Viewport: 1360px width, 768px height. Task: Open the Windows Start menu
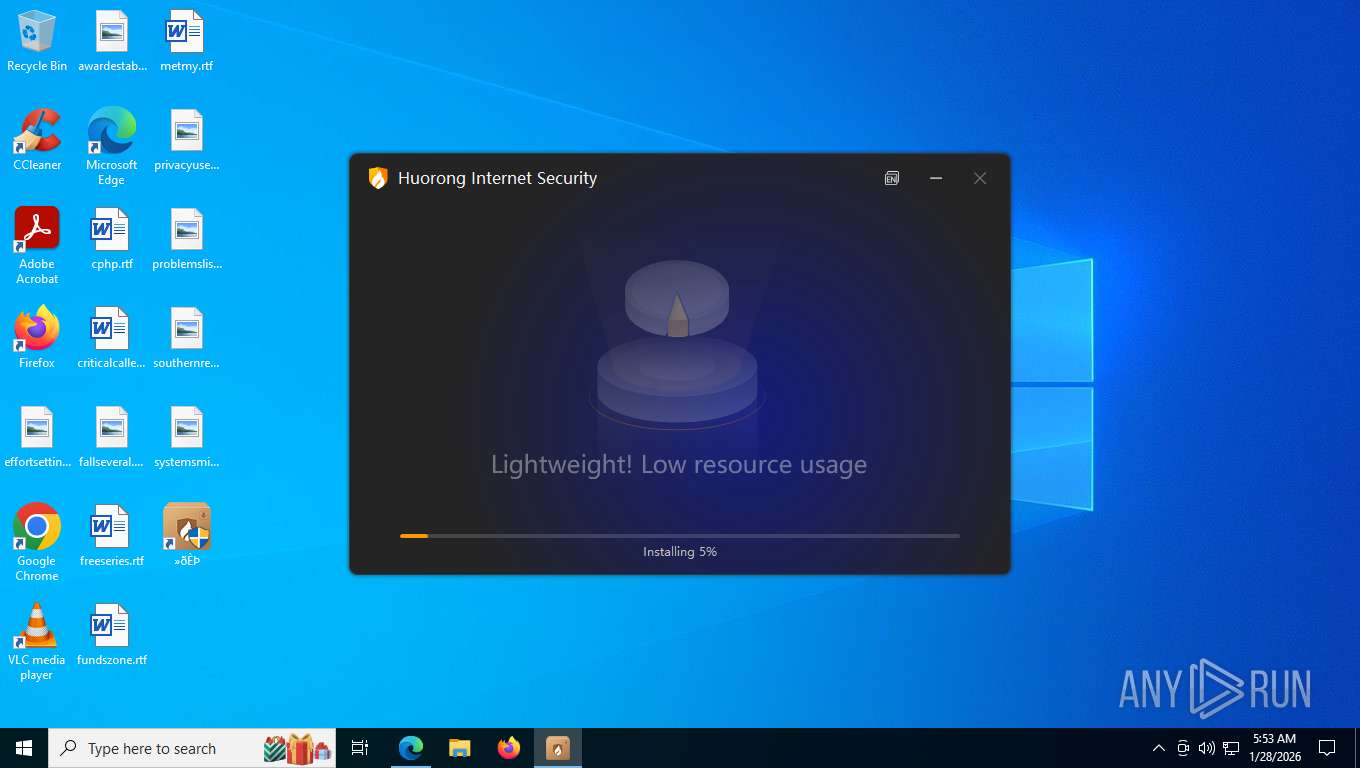coord(24,748)
